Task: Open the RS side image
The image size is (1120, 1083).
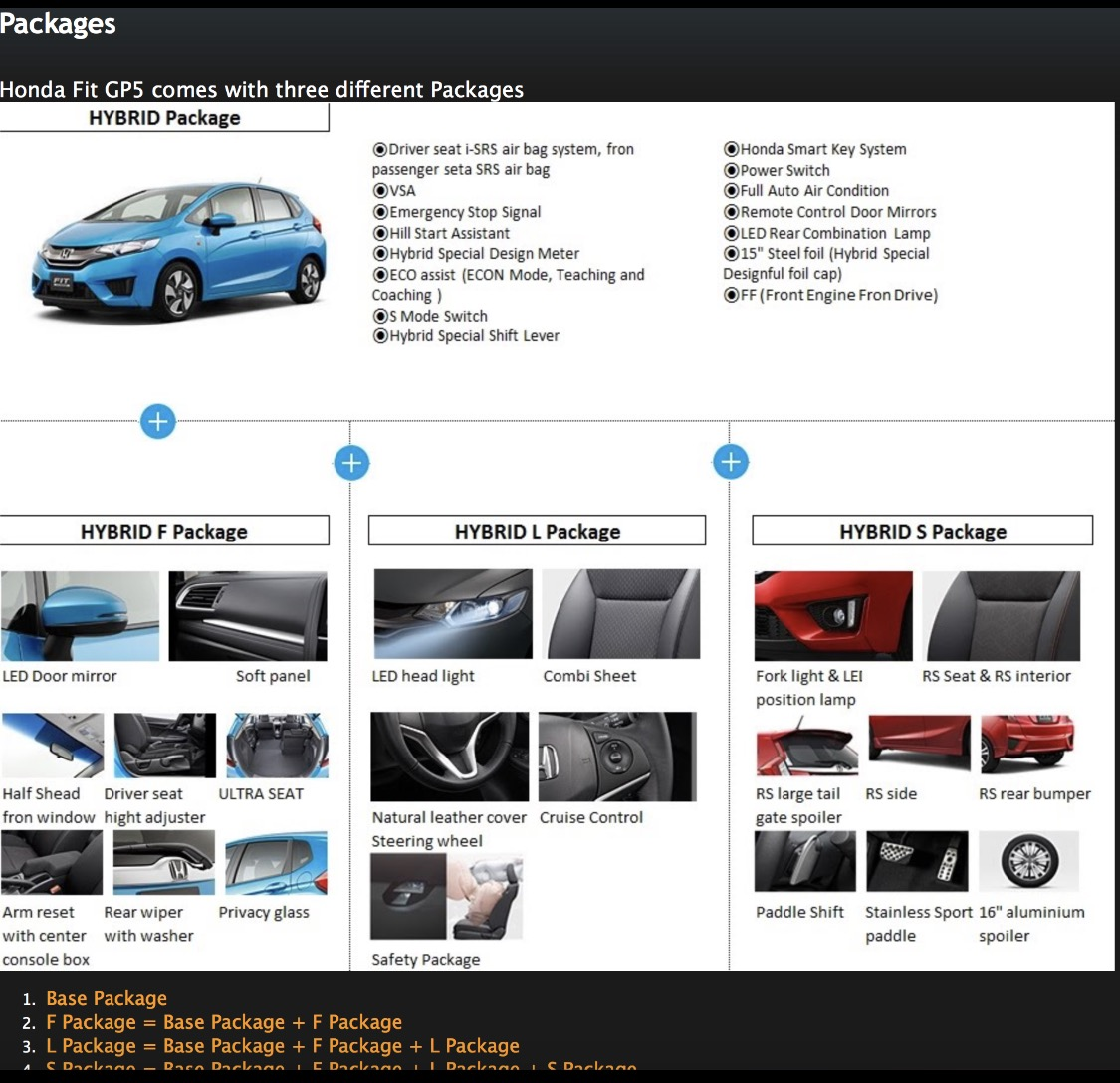Action: [919, 744]
